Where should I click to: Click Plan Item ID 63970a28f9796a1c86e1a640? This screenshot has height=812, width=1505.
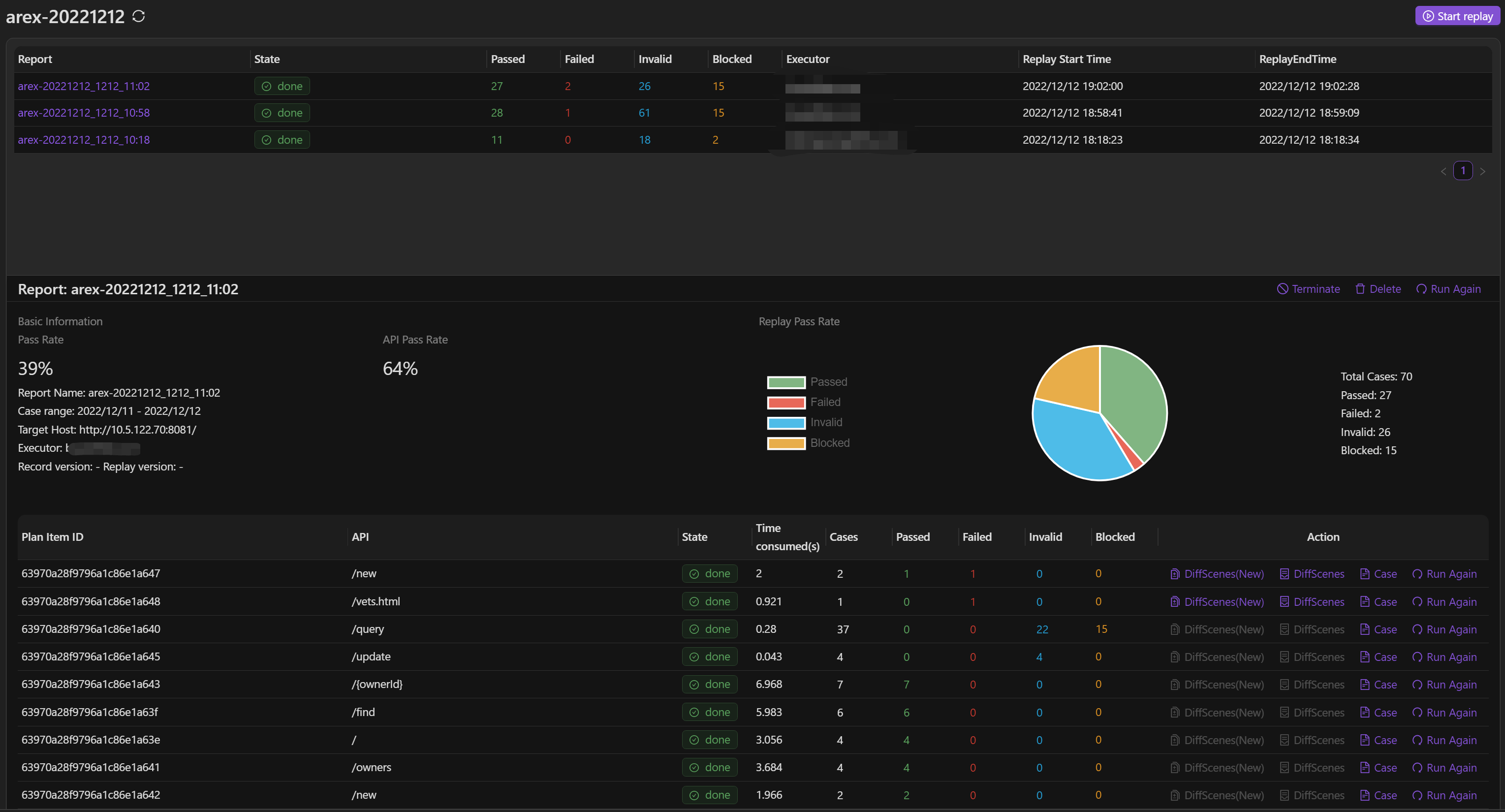click(x=91, y=629)
